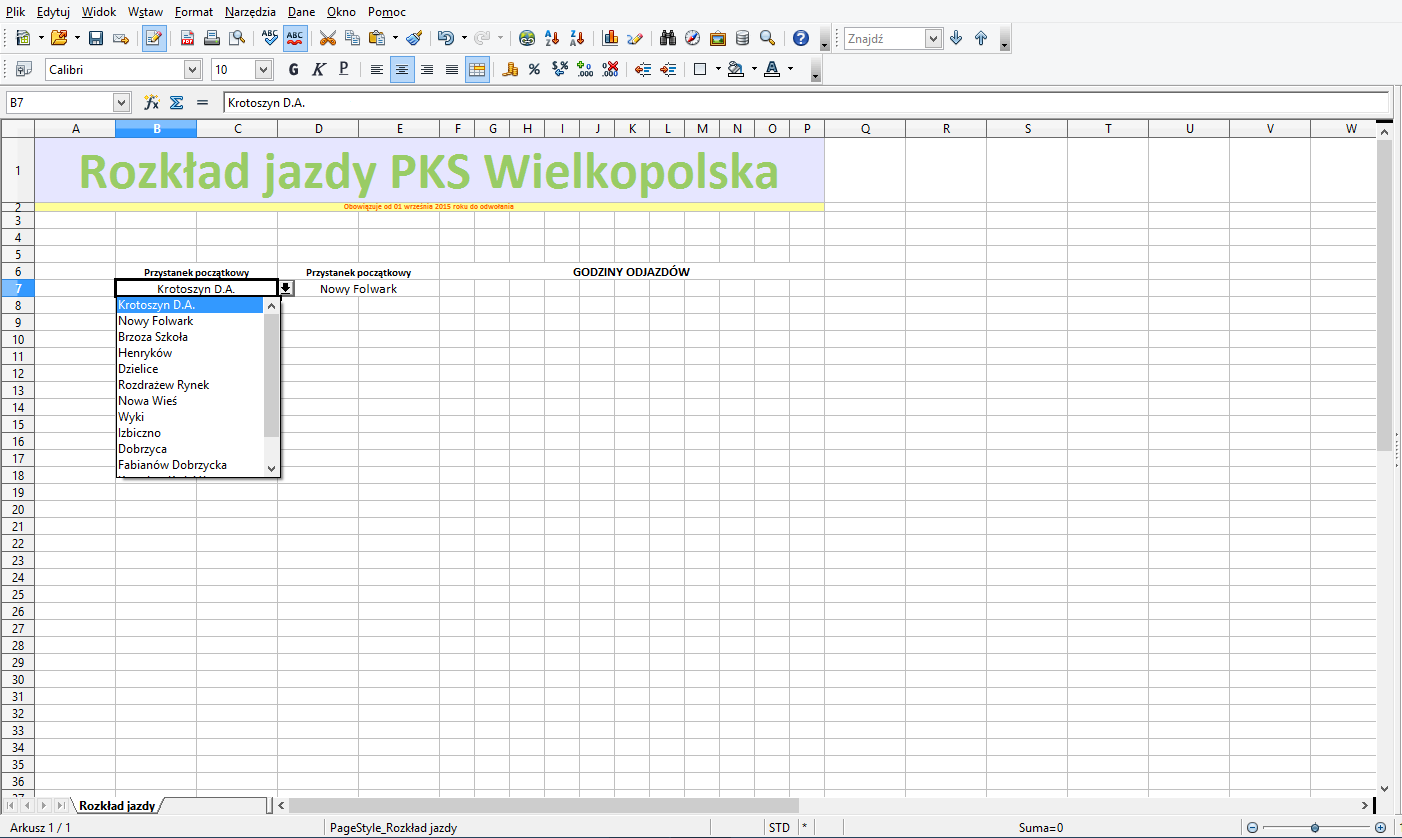Open Name Box B7 dropdown
1402x838 pixels.
coord(122,102)
